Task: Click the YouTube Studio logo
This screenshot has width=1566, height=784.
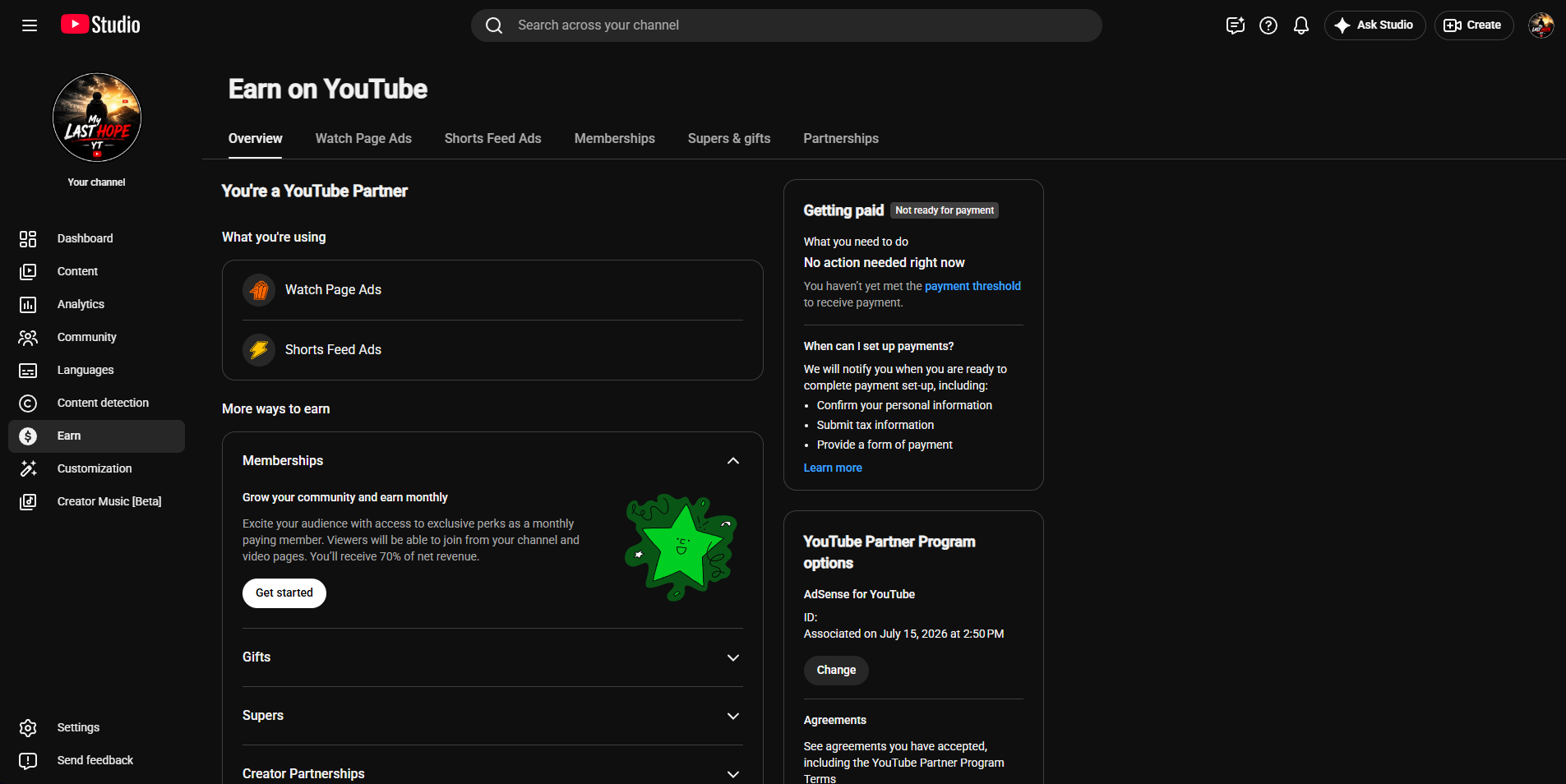Action: coord(100,25)
